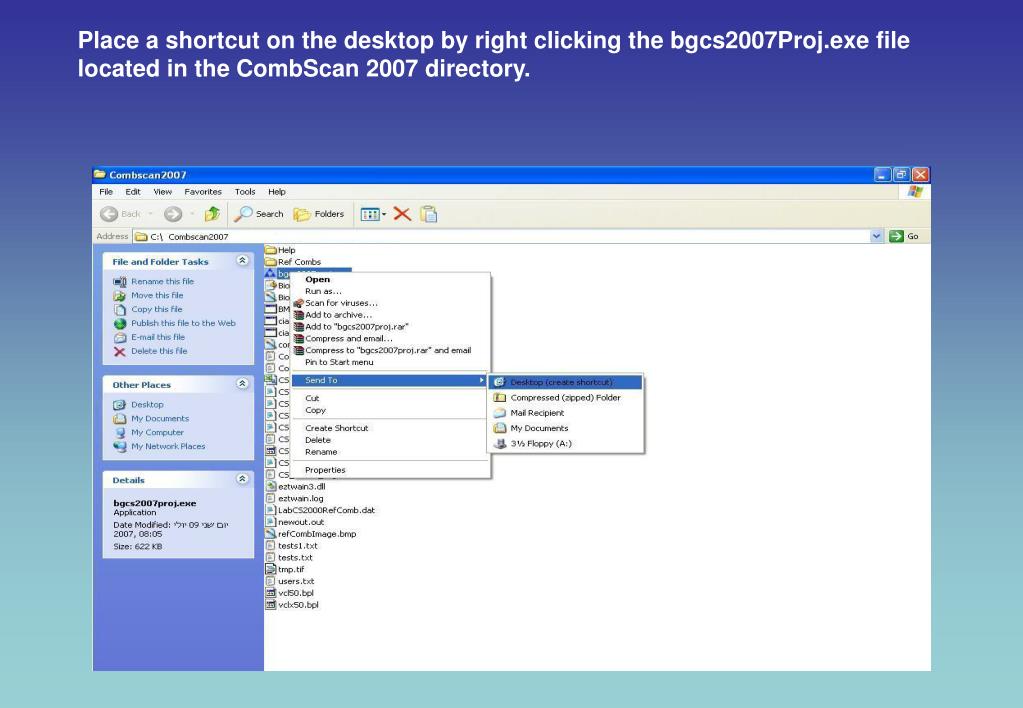Click the Go button
Viewport: 1023px width, 708px height.
[x=904, y=236]
